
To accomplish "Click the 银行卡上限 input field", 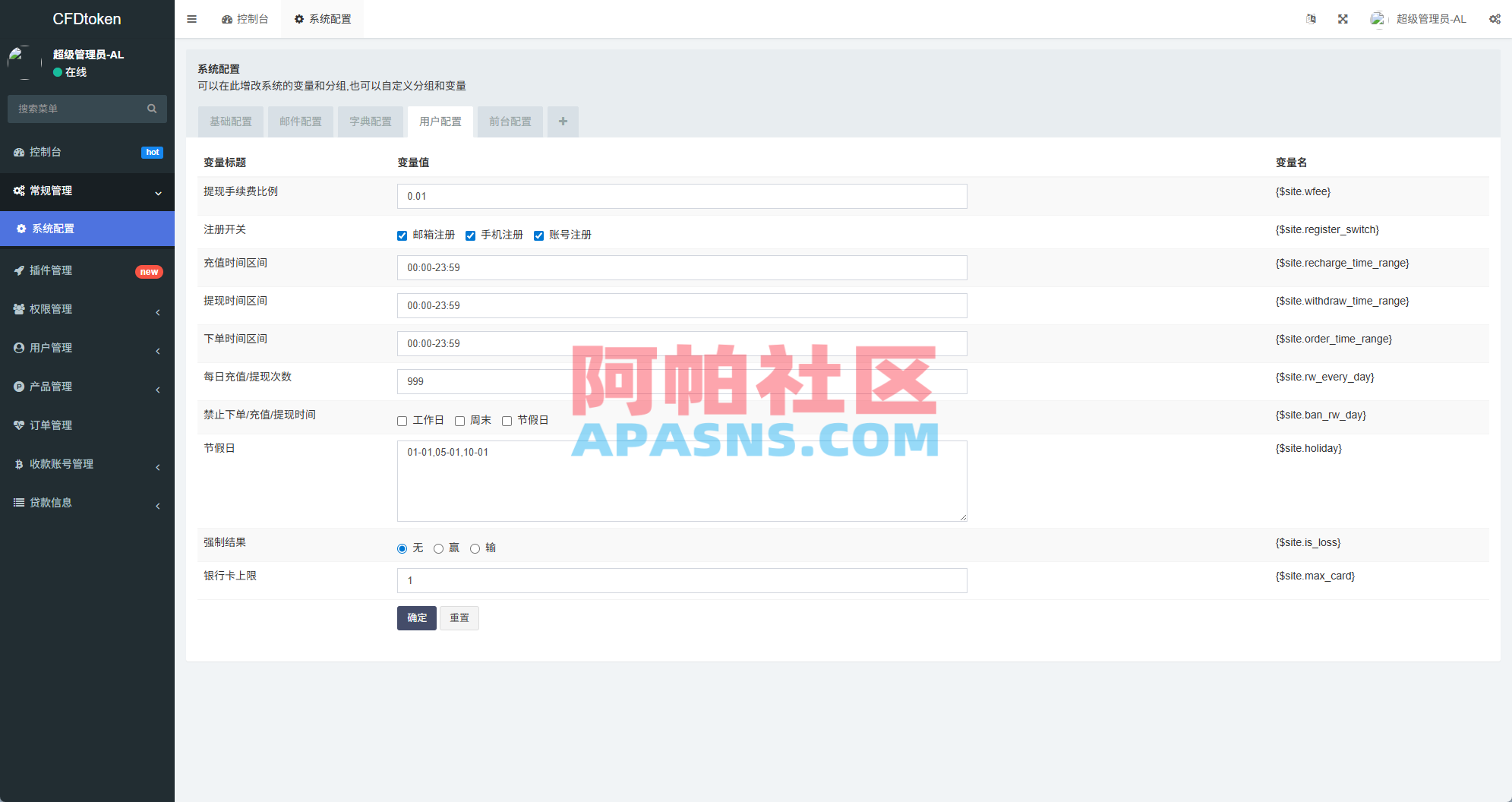I will 682,580.
